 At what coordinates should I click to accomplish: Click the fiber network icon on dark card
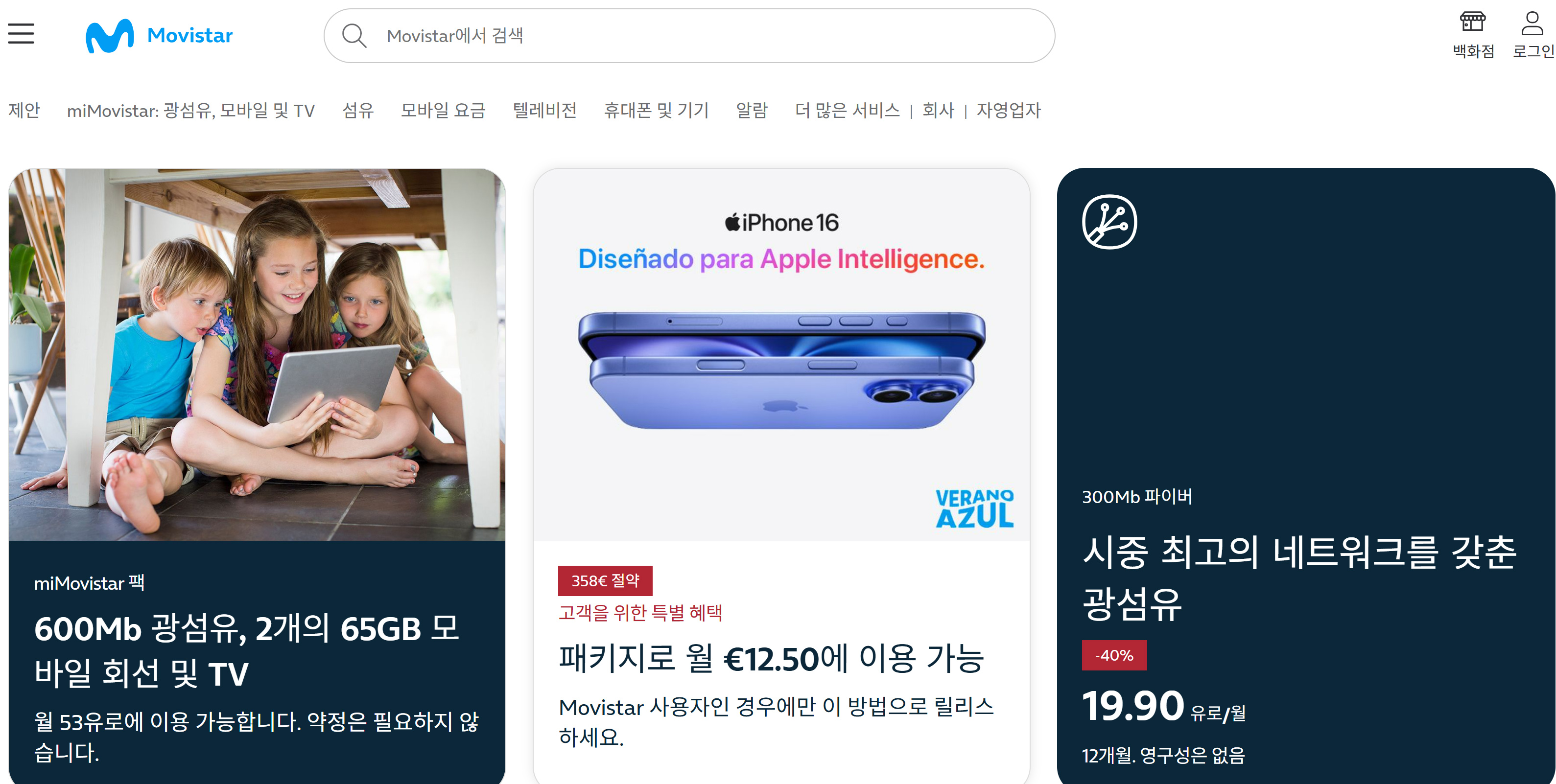[x=1109, y=222]
